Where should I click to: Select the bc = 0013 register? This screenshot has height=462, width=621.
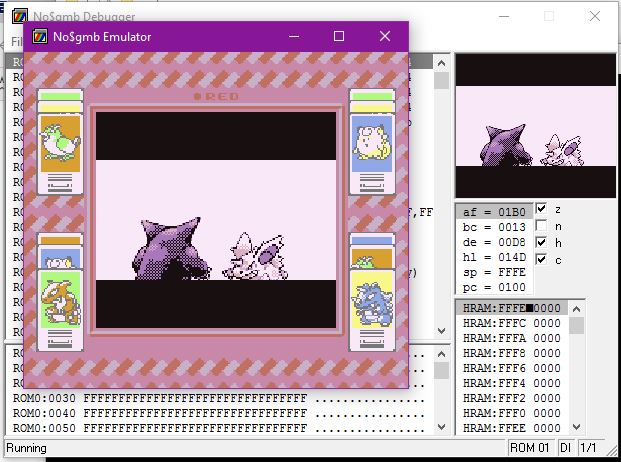coord(494,227)
